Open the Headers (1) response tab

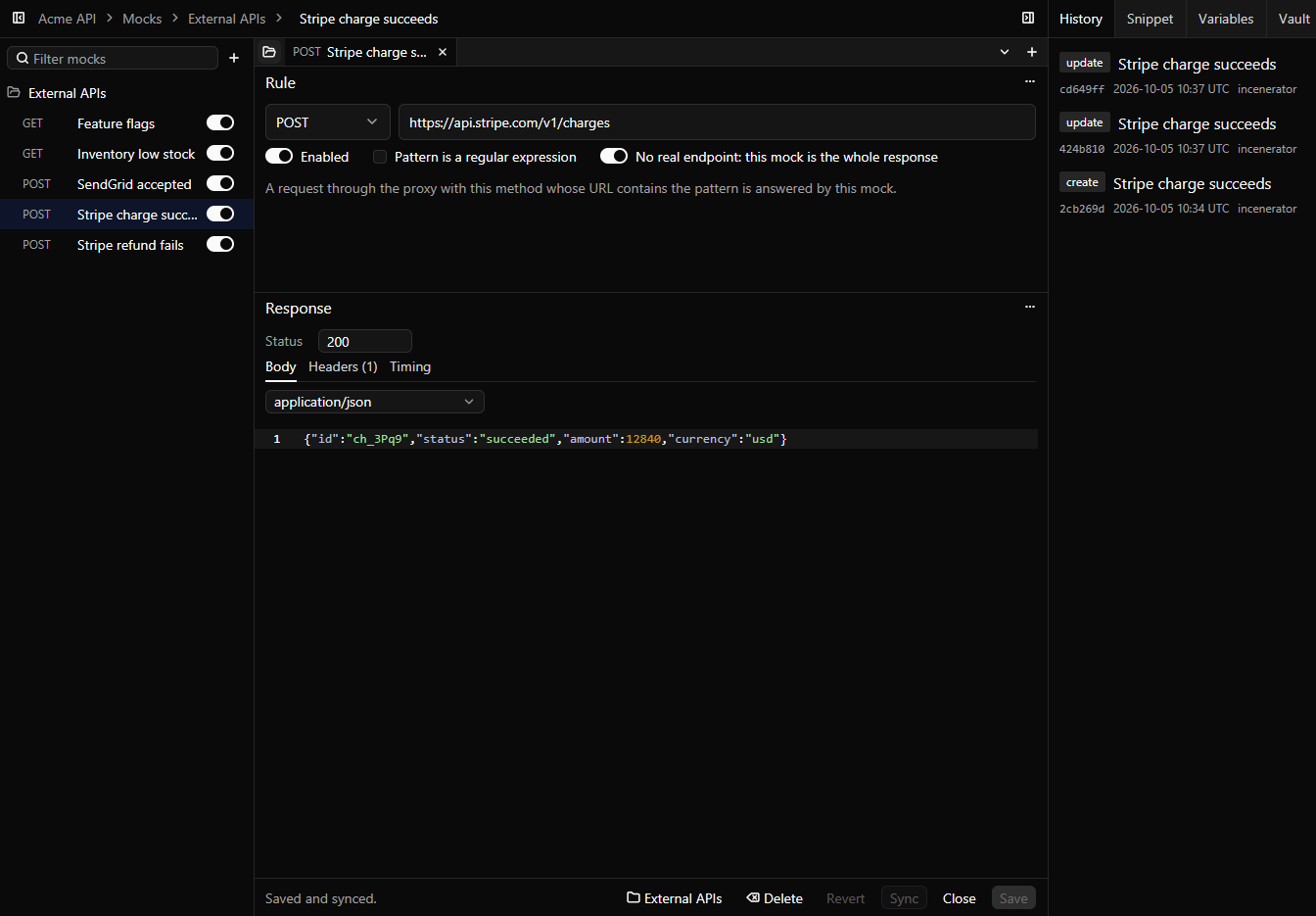coord(343,366)
